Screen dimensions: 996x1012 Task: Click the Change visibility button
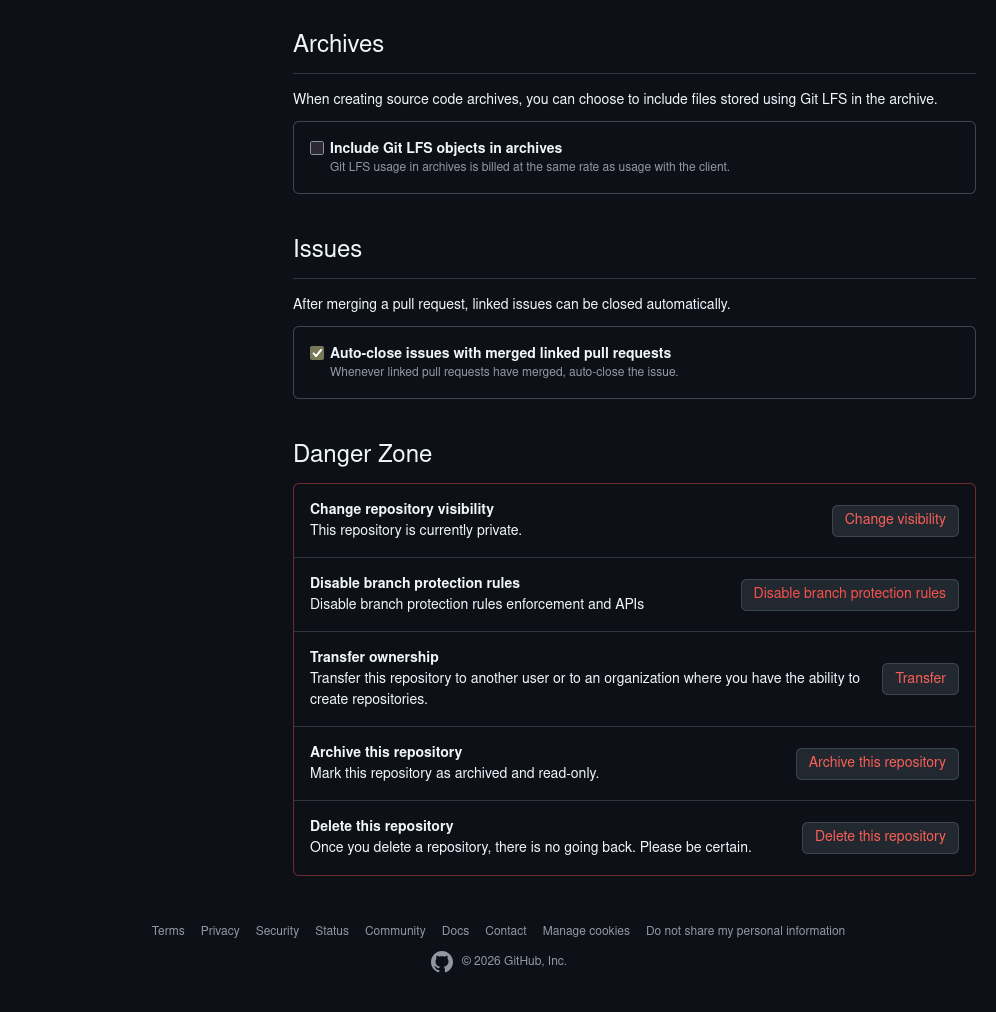coord(895,520)
